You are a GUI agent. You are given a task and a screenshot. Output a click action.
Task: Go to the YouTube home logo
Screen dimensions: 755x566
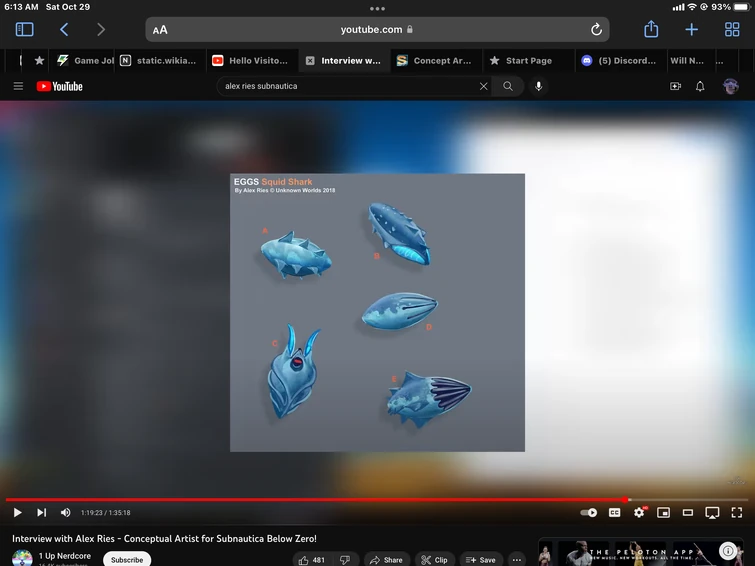tap(60, 86)
